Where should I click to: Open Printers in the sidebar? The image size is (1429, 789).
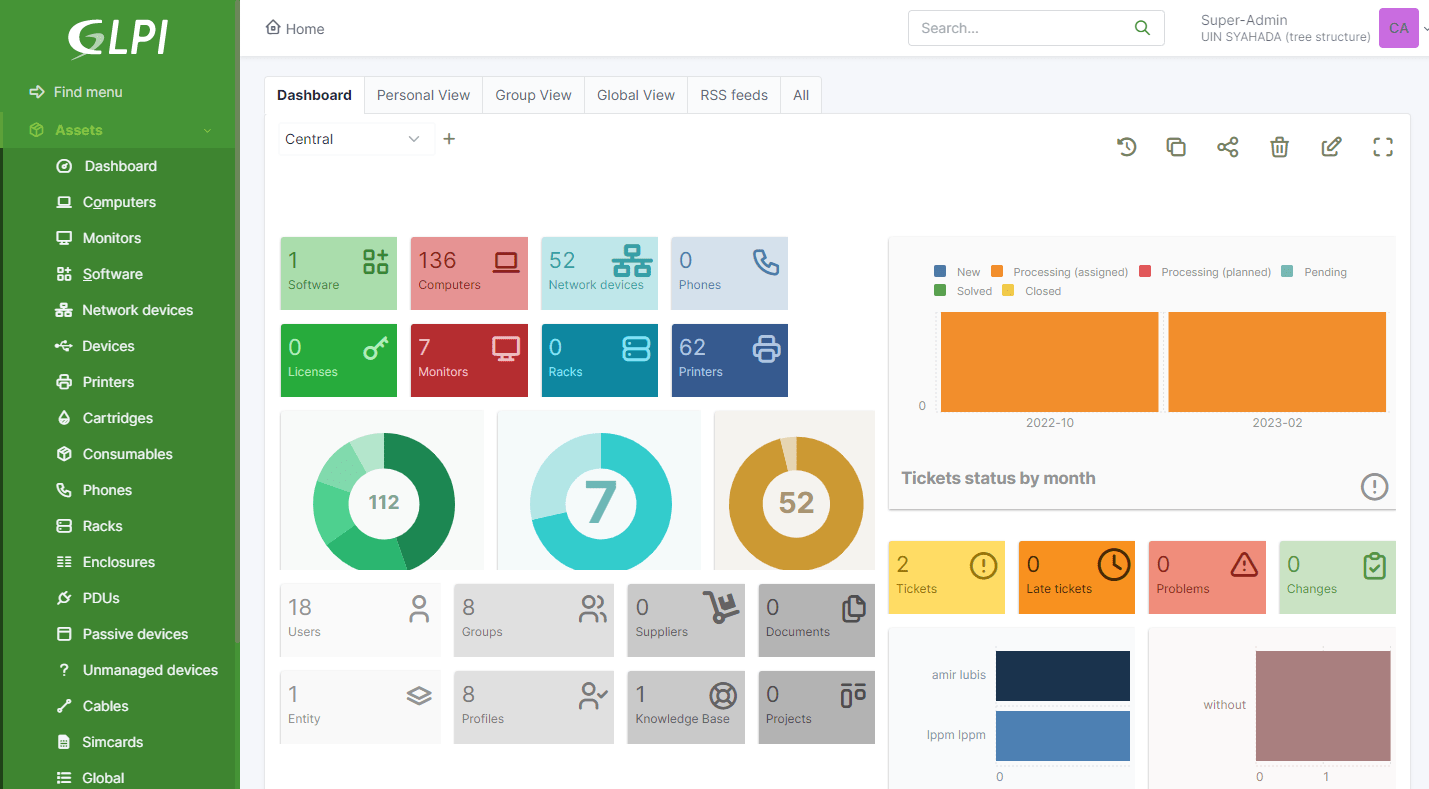click(x=108, y=382)
